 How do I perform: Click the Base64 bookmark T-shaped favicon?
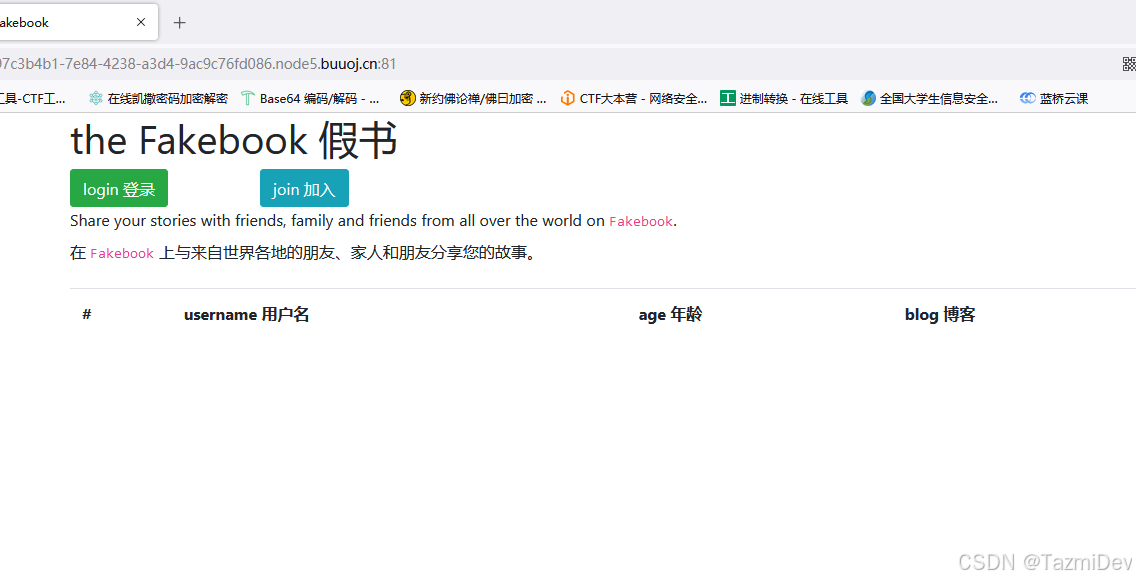point(248,99)
